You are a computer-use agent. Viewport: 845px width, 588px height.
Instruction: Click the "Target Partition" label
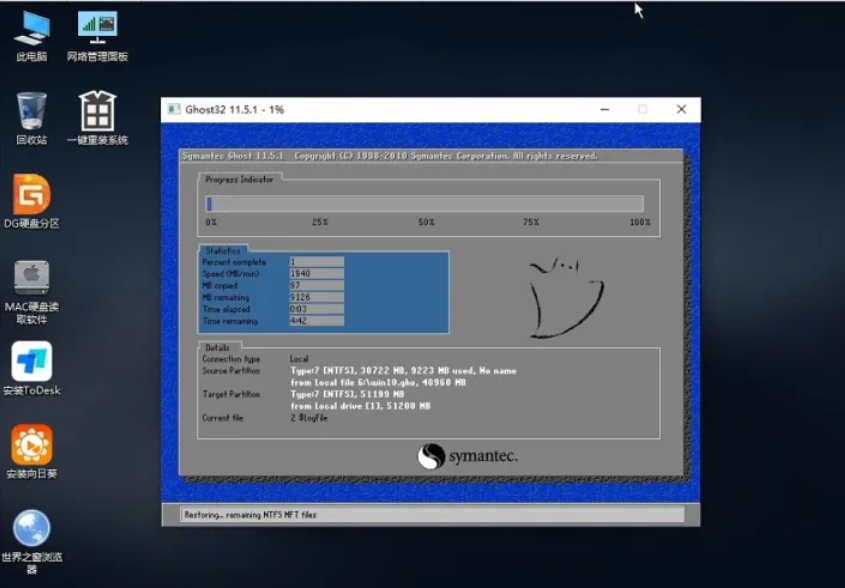231,395
